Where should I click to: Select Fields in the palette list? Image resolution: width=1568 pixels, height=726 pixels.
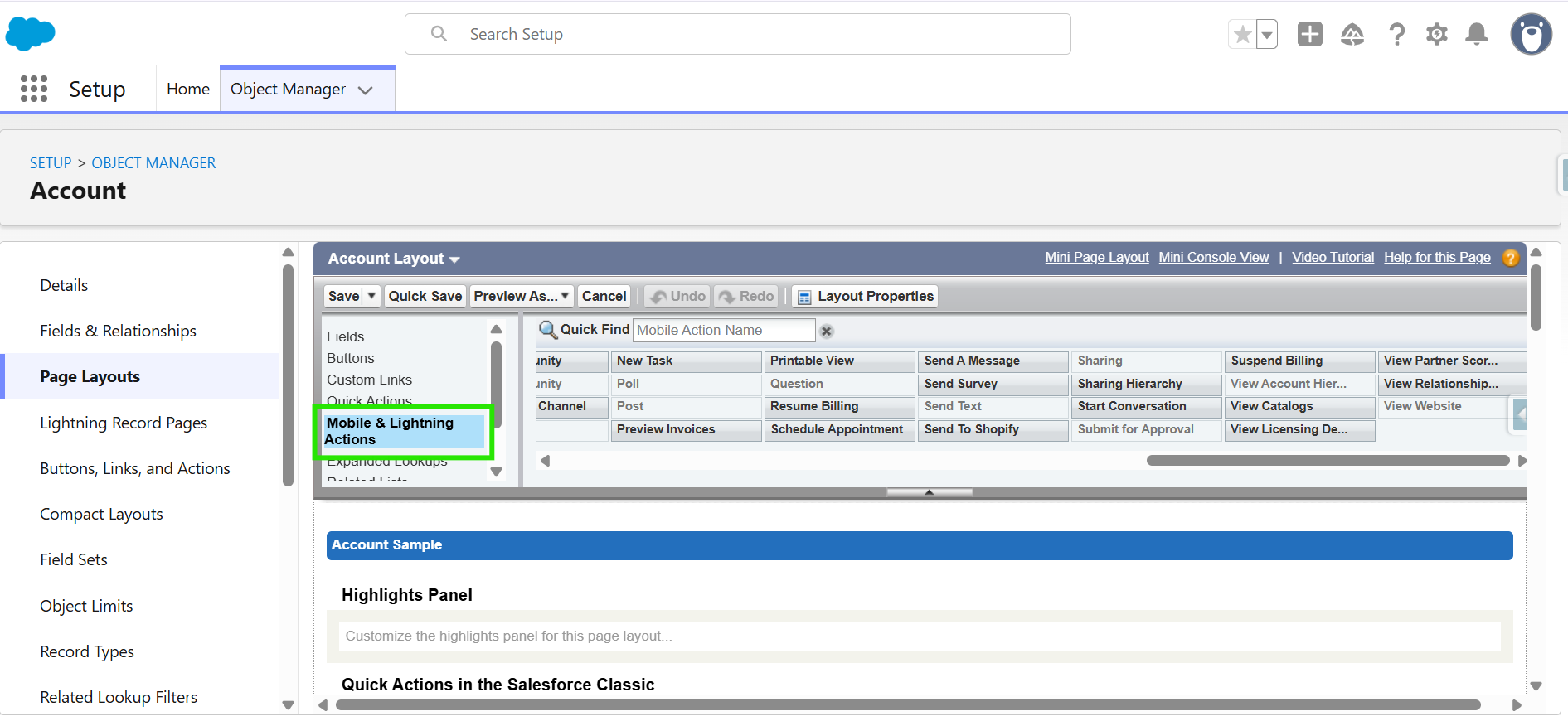tap(346, 336)
